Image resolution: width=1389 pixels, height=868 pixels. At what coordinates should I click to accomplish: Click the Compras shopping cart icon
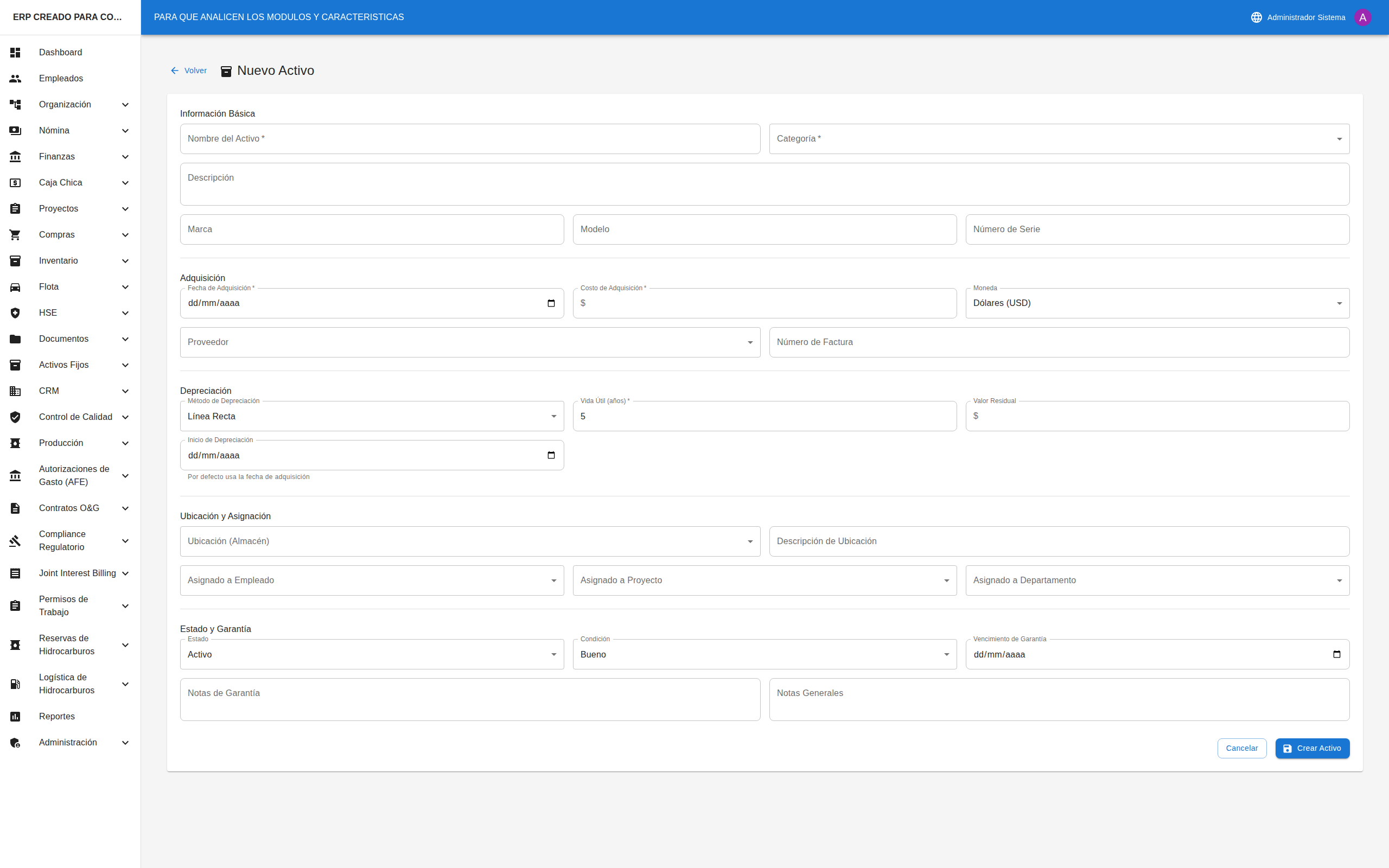click(x=16, y=235)
